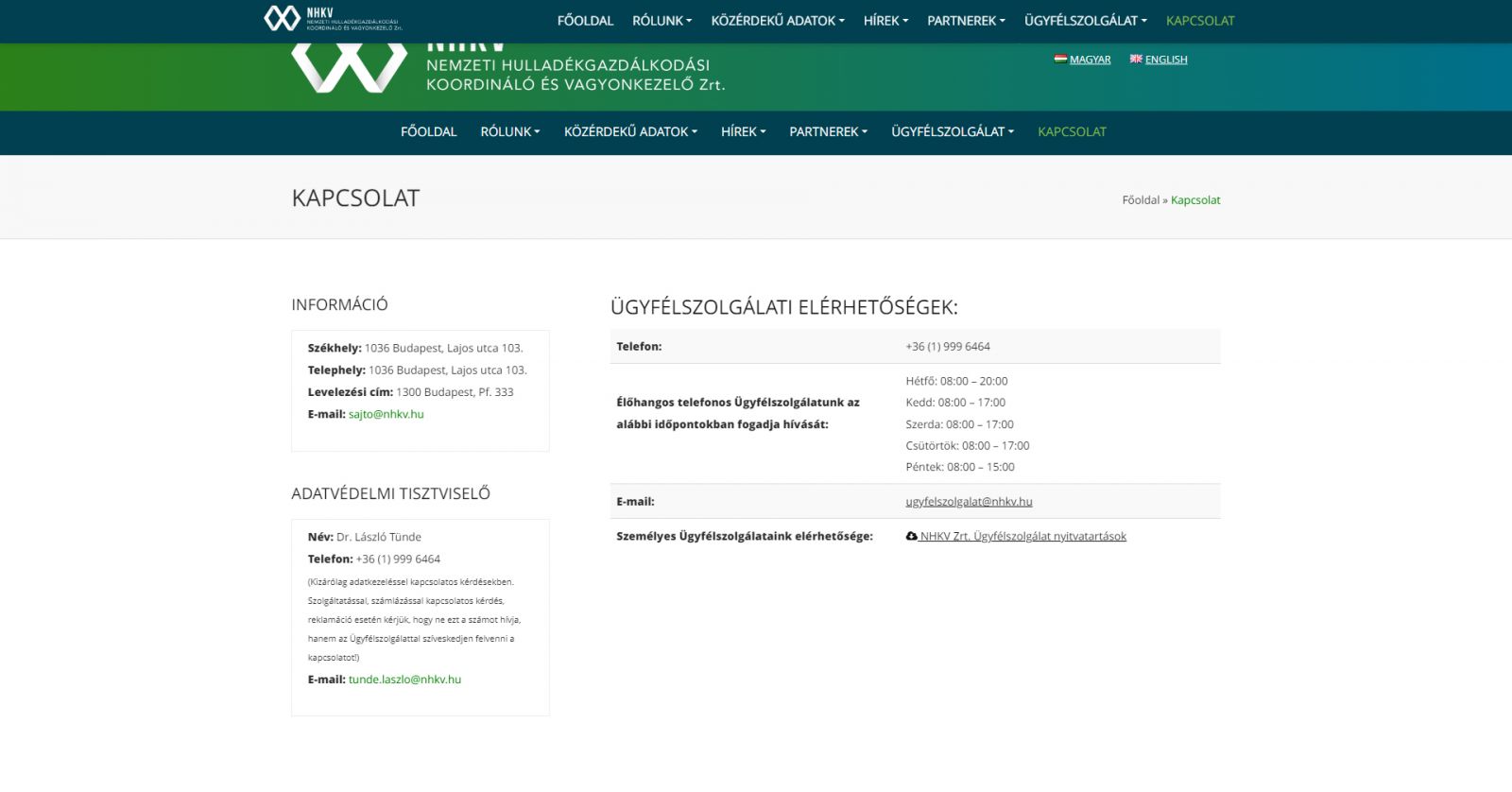Expand KÖZÉRDEKŰ ADATOK in top sticky menu
The width and height of the screenshot is (1512, 792).
click(778, 21)
